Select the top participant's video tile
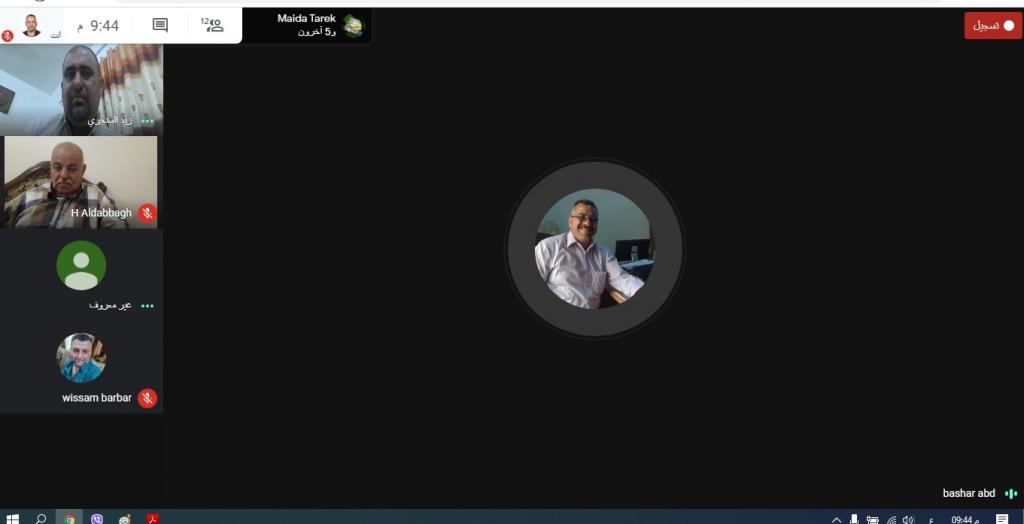The width and height of the screenshot is (1024, 524). coord(80,90)
